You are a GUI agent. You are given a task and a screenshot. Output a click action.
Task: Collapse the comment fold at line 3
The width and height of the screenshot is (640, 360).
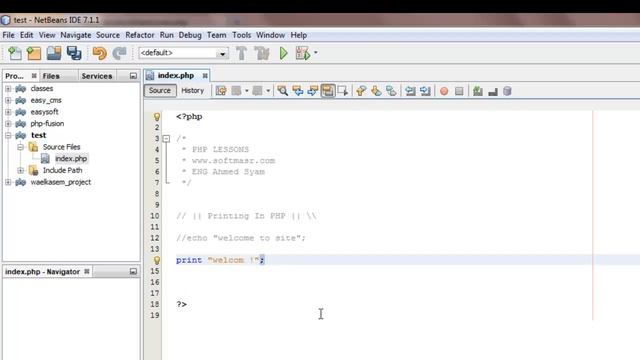pyautogui.click(x=166, y=139)
